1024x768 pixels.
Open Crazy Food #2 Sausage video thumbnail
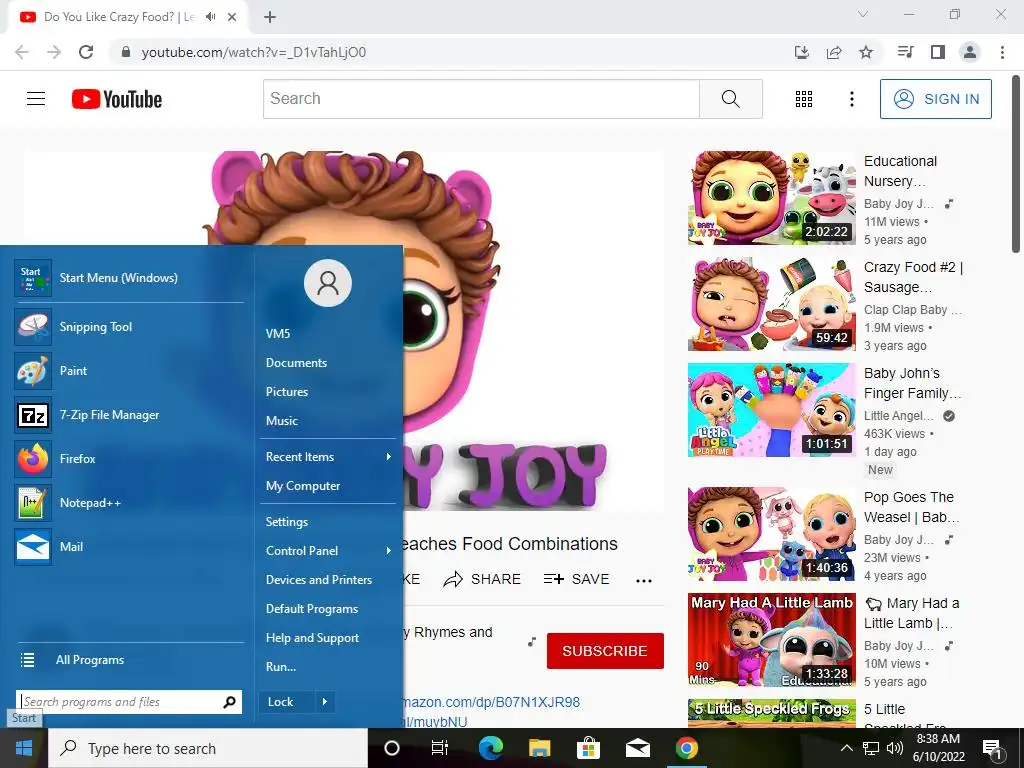tap(772, 304)
